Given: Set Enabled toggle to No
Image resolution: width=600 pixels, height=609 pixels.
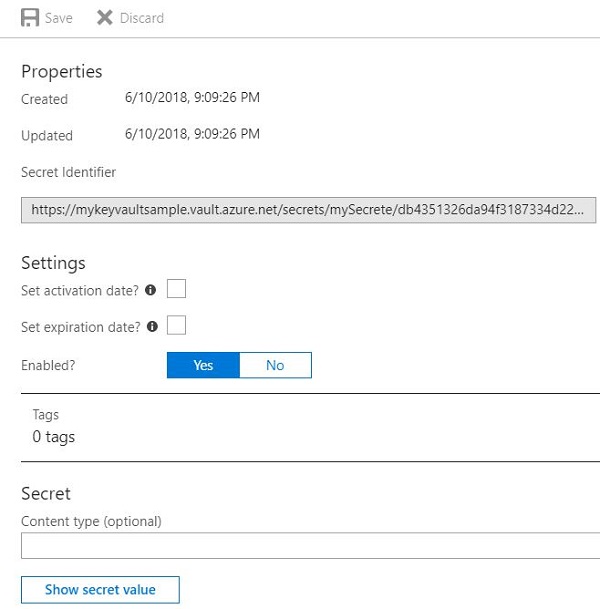Looking at the screenshot, I should click(x=275, y=365).
